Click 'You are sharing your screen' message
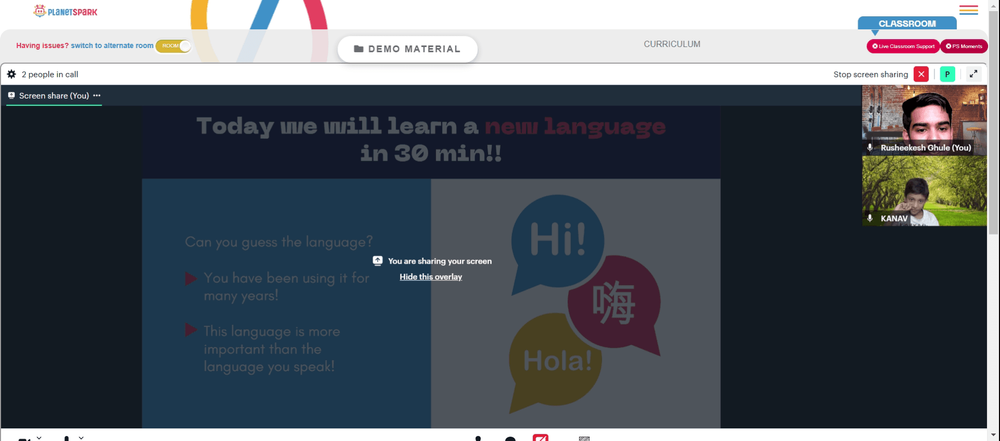The height and width of the screenshot is (441, 1000). pyautogui.click(x=440, y=261)
